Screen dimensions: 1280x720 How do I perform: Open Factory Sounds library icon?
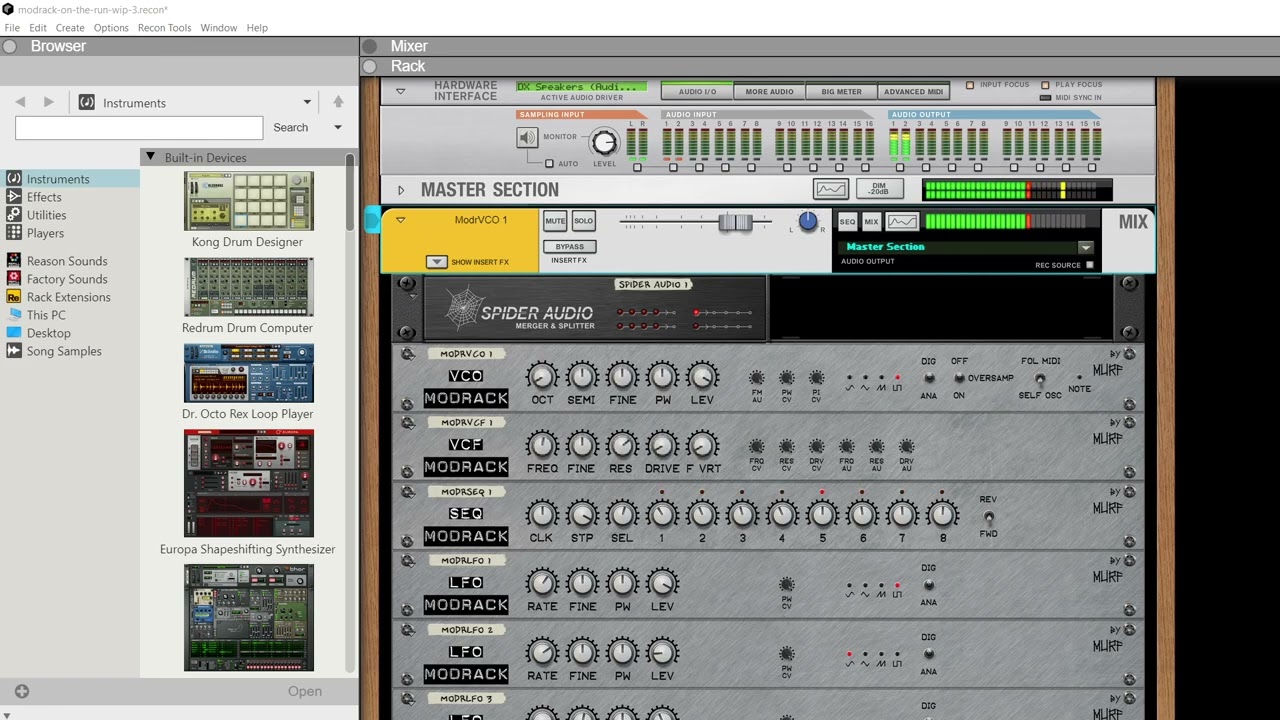point(14,279)
